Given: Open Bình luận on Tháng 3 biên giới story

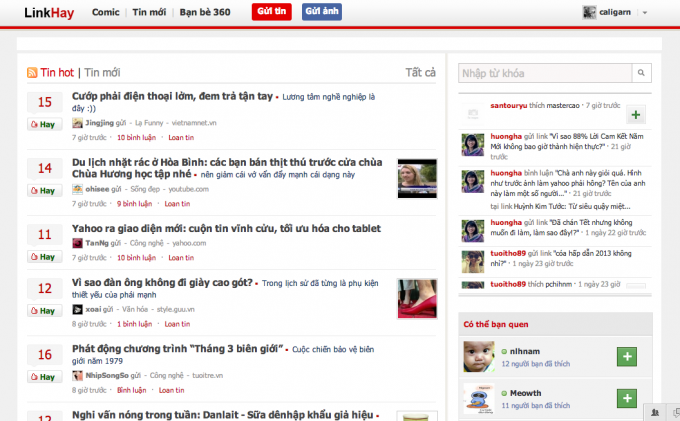Looking at the screenshot, I should tap(131, 390).
